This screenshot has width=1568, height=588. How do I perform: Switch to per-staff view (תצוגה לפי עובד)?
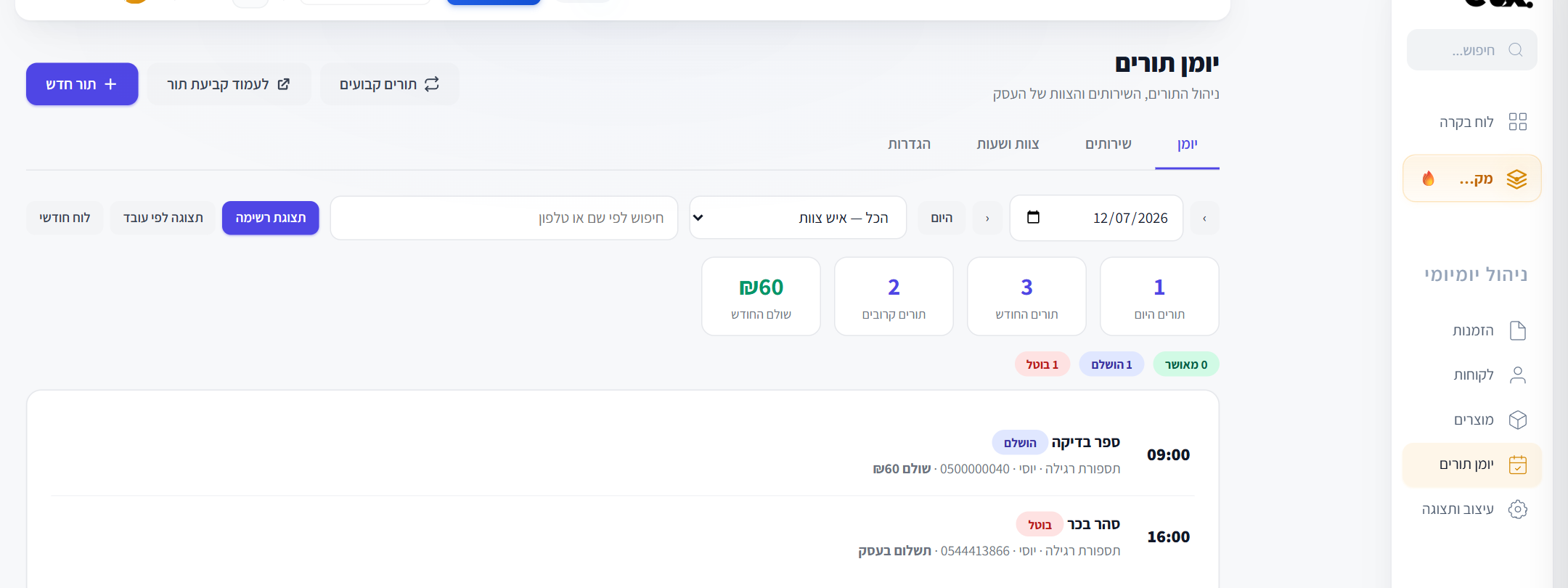163,218
